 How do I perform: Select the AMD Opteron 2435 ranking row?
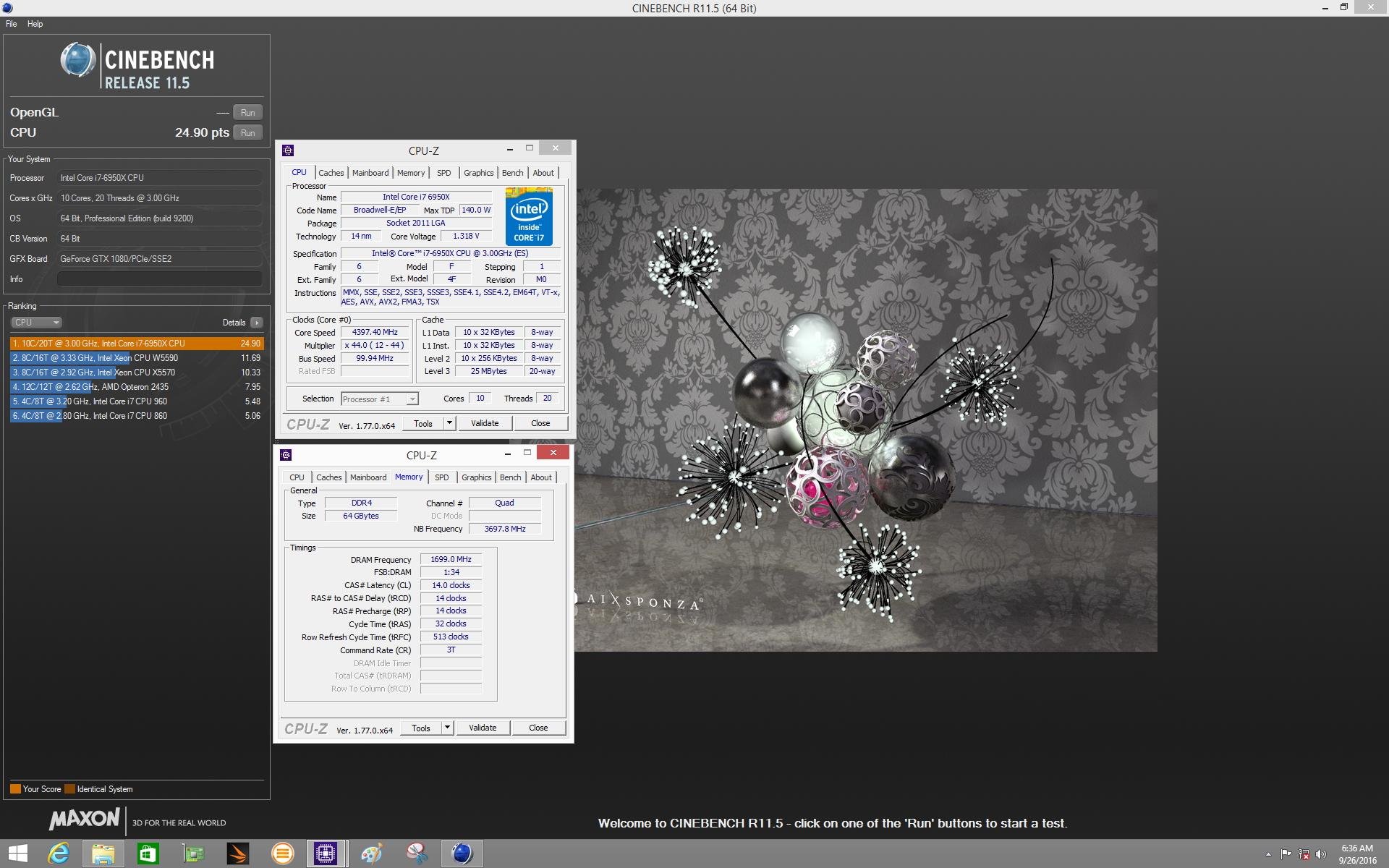click(x=136, y=387)
